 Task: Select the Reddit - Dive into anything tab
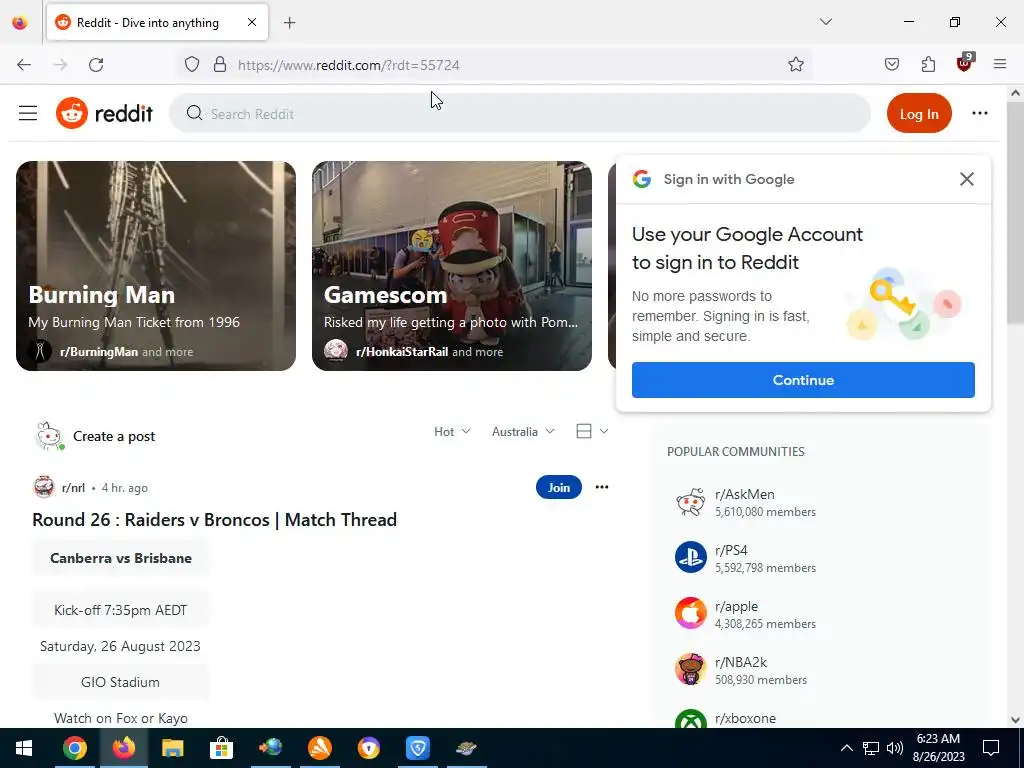click(157, 23)
